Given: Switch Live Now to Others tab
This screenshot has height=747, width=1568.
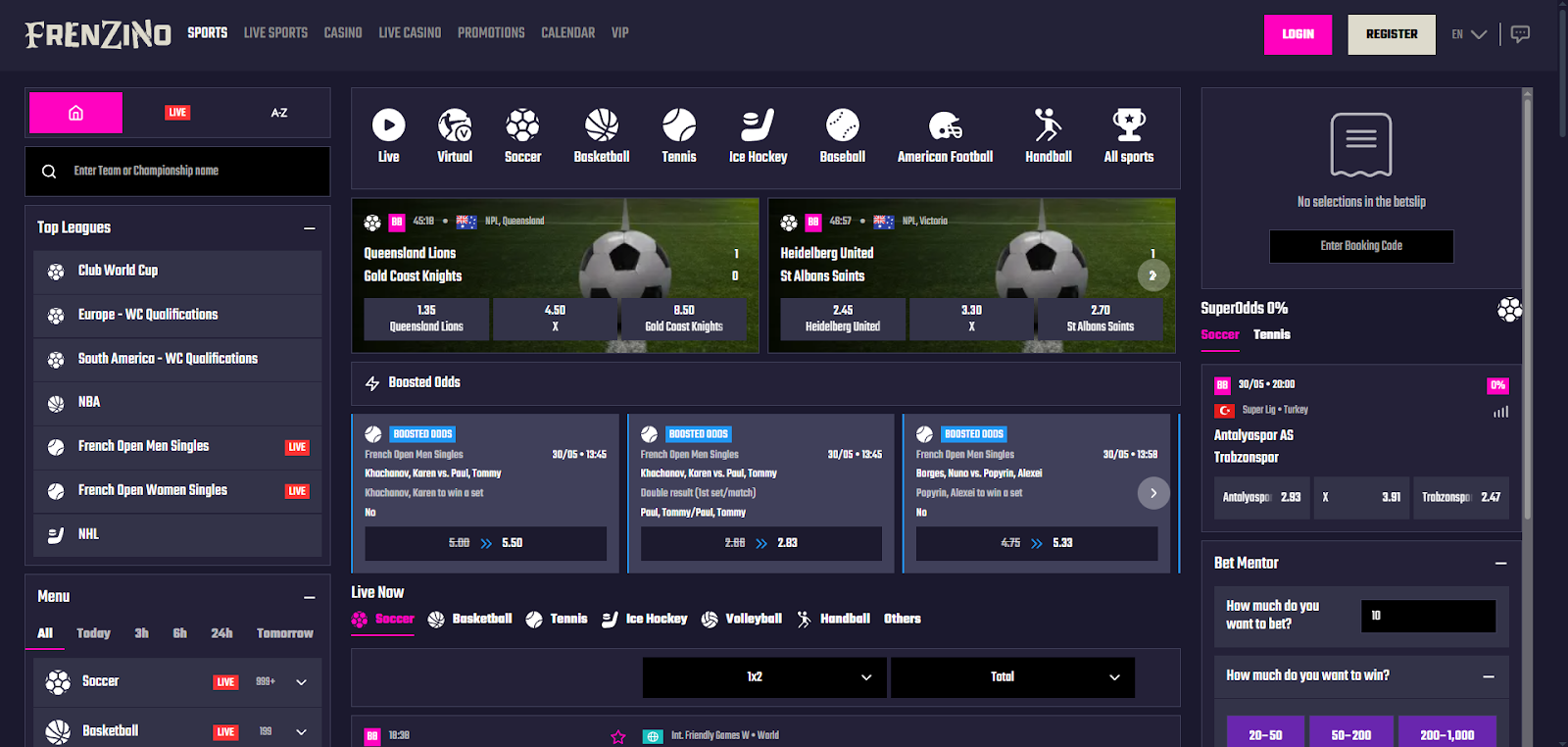Looking at the screenshot, I should (903, 620).
